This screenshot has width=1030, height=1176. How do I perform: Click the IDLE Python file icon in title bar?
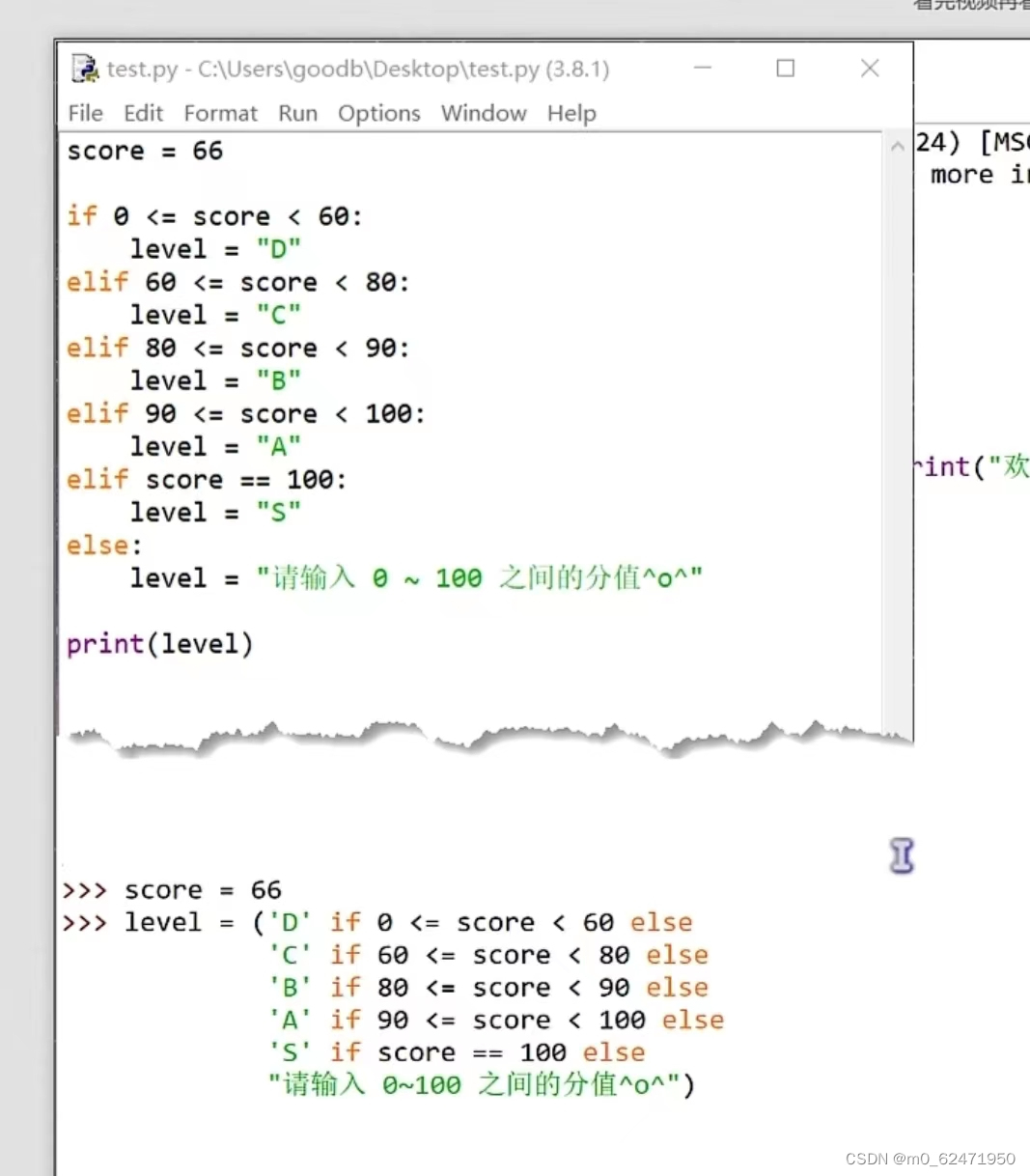pyautogui.click(x=85, y=69)
